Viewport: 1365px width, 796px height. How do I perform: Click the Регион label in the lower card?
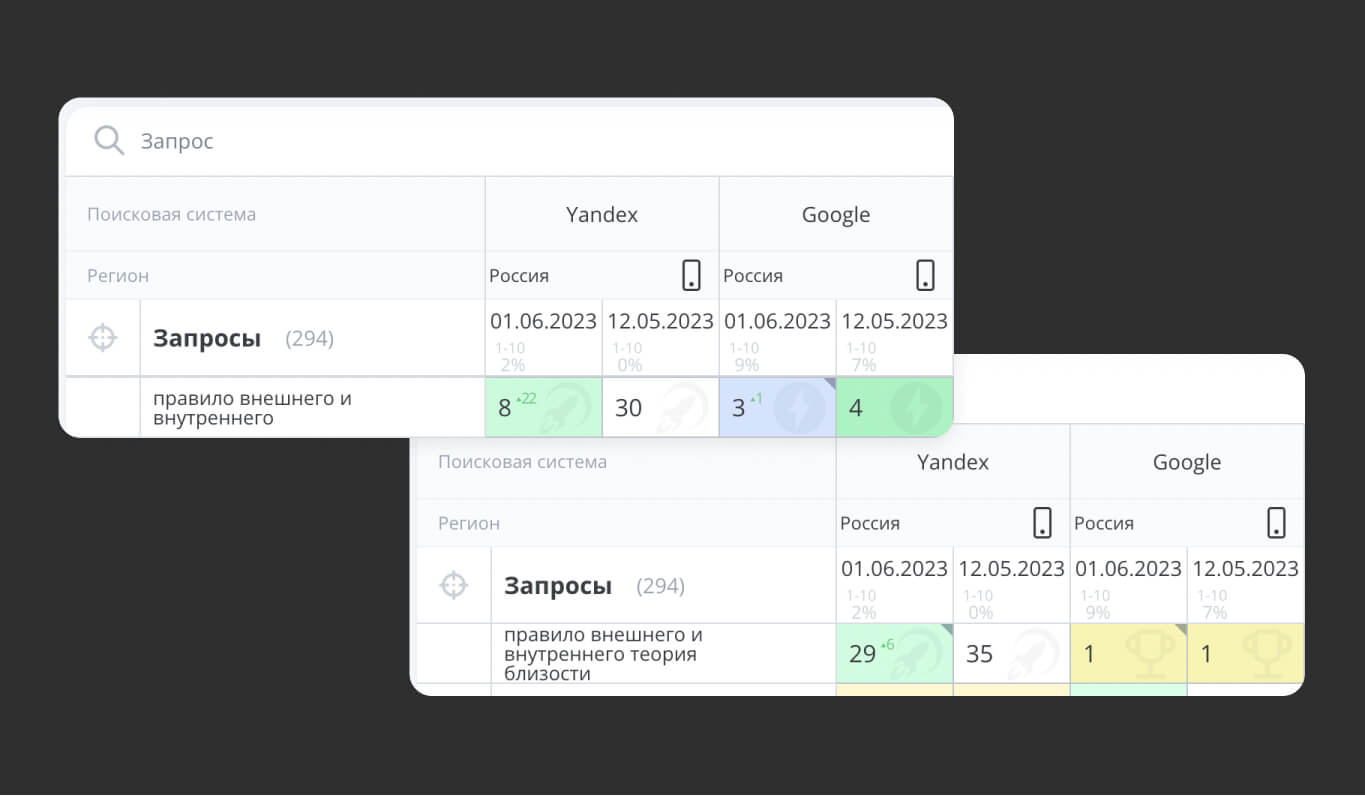[469, 523]
